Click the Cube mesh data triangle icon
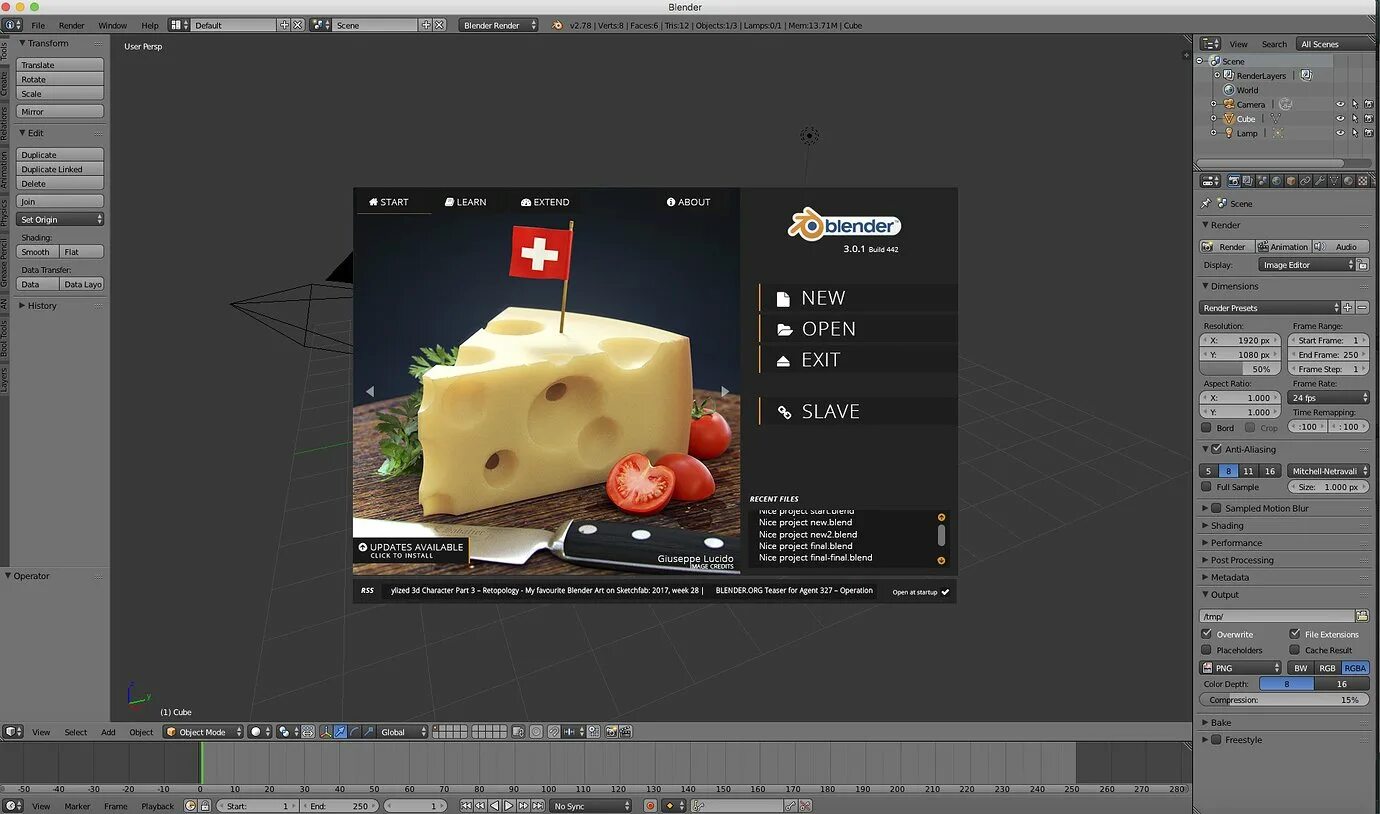1380x814 pixels. pyautogui.click(x=1276, y=118)
